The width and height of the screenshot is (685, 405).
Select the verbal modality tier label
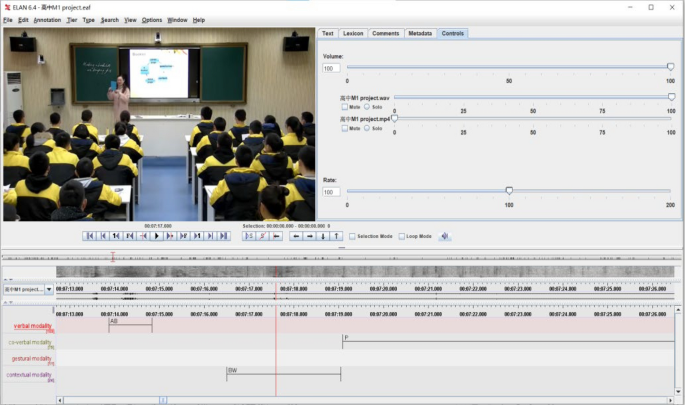pos(33,326)
